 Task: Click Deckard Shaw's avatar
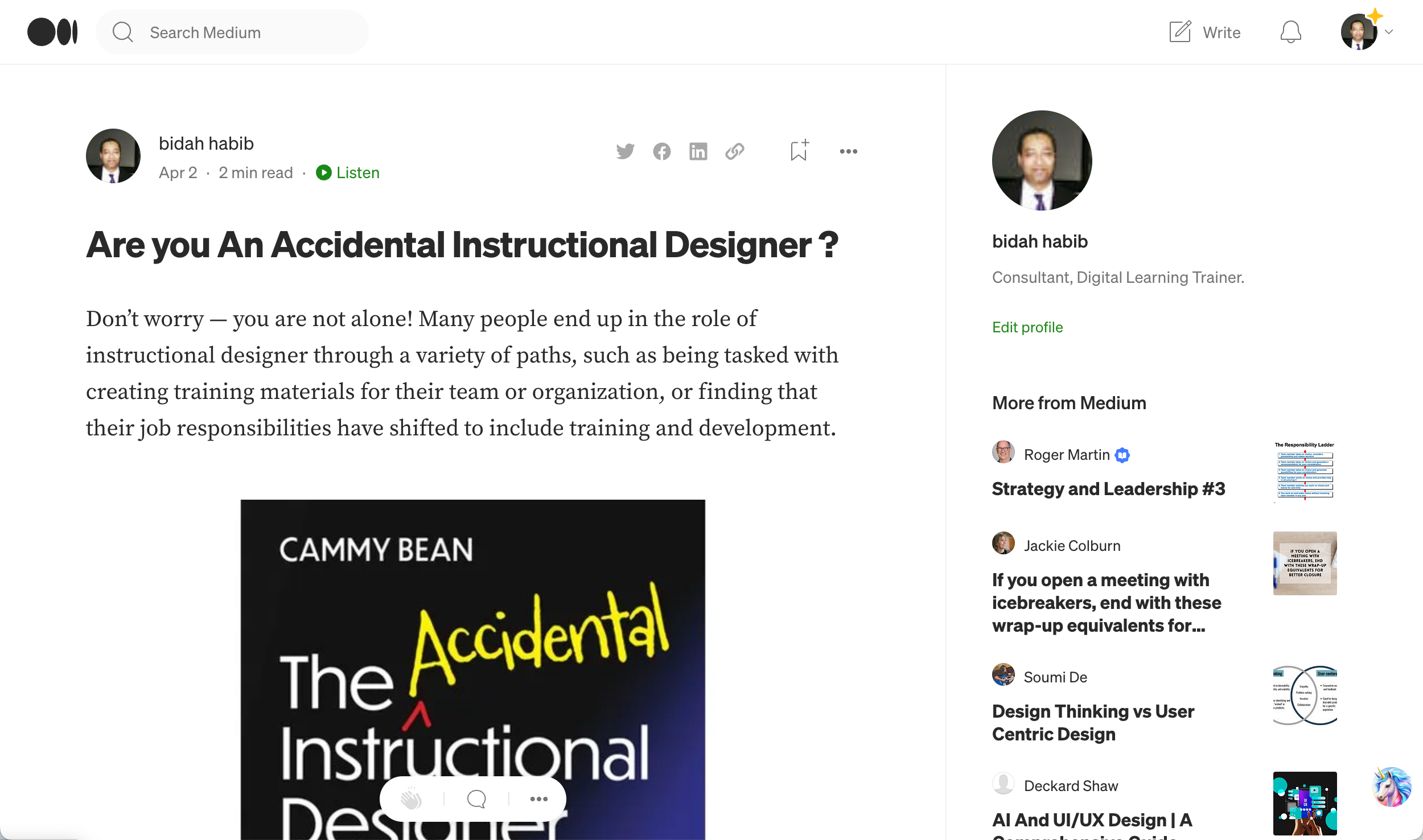click(x=1003, y=784)
